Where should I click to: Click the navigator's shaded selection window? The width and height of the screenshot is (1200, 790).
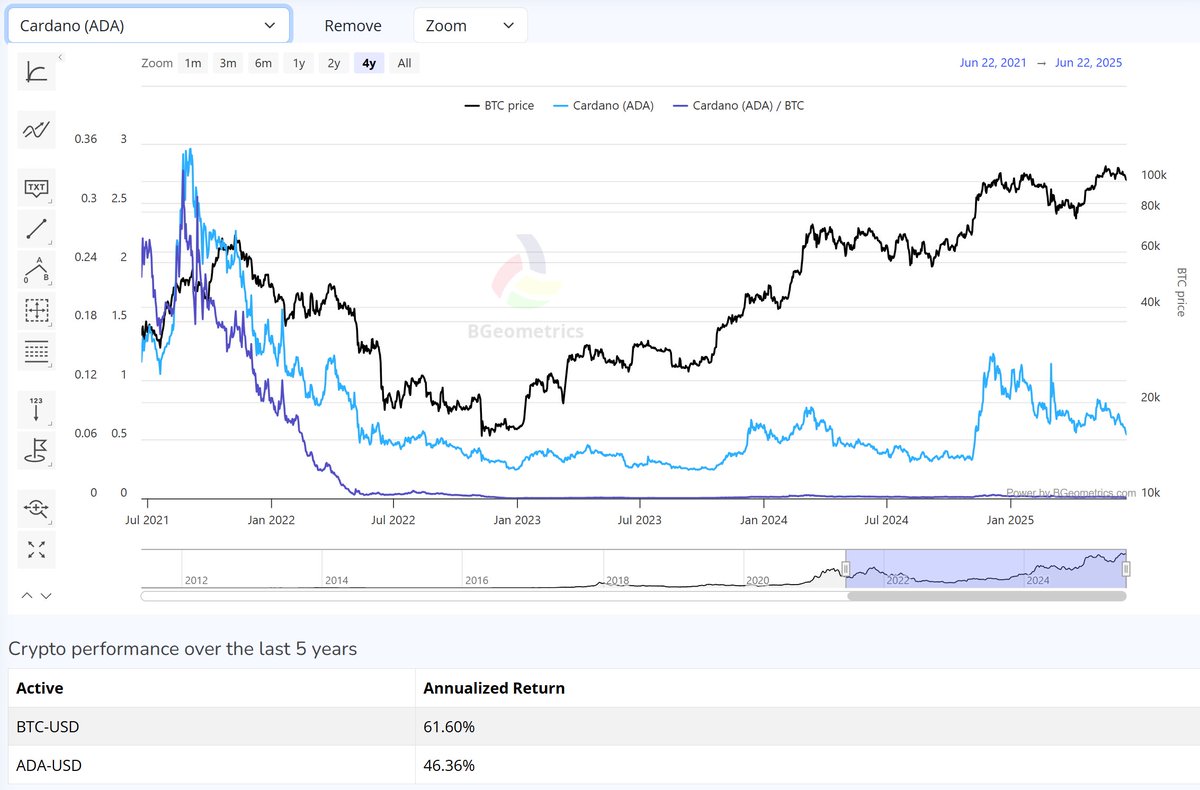click(x=985, y=568)
